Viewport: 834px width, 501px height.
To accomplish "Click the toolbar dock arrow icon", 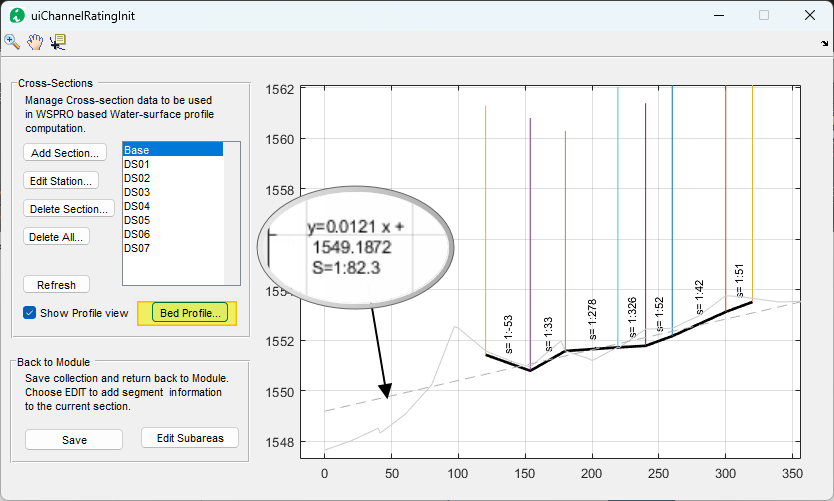I will pos(823,44).
